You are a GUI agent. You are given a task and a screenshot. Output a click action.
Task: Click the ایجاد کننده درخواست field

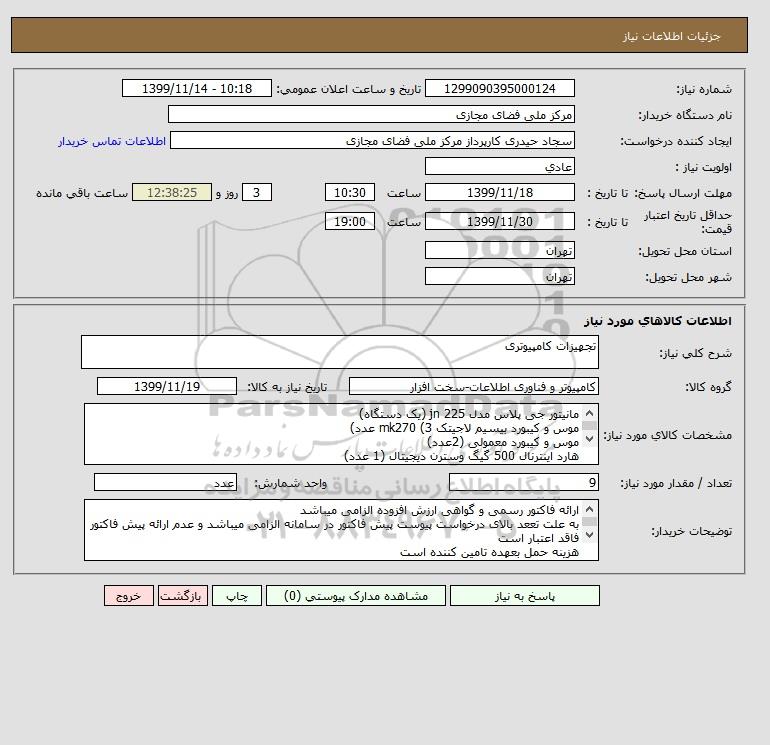click(x=372, y=140)
